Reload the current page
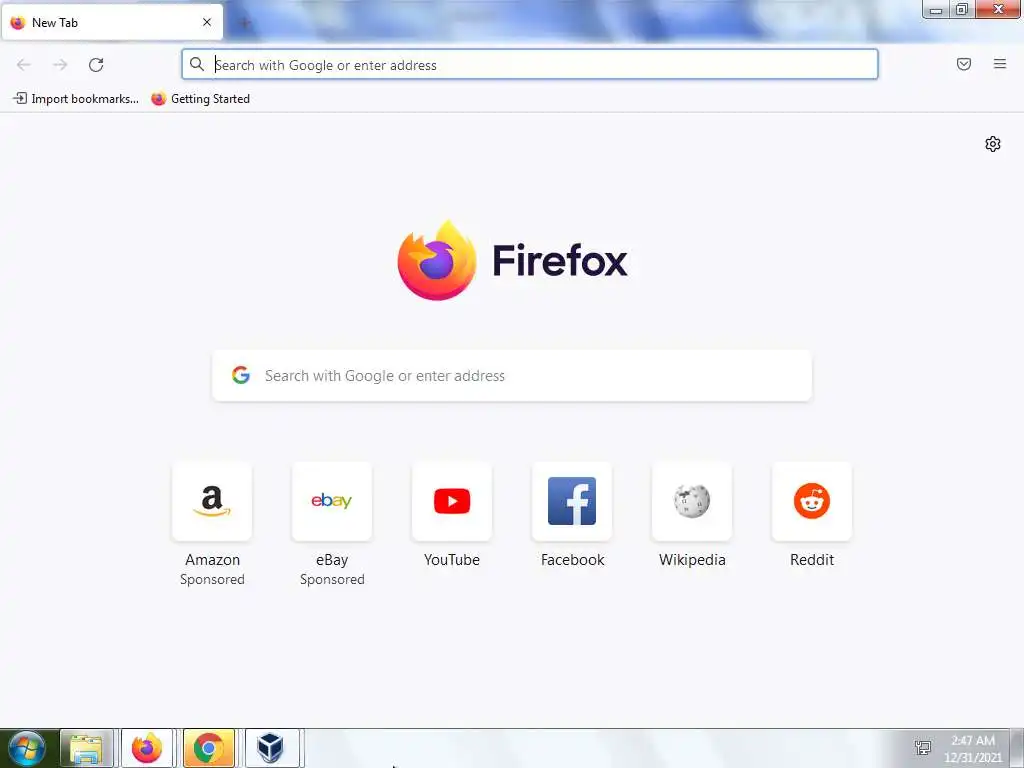1024x768 pixels. click(96, 65)
